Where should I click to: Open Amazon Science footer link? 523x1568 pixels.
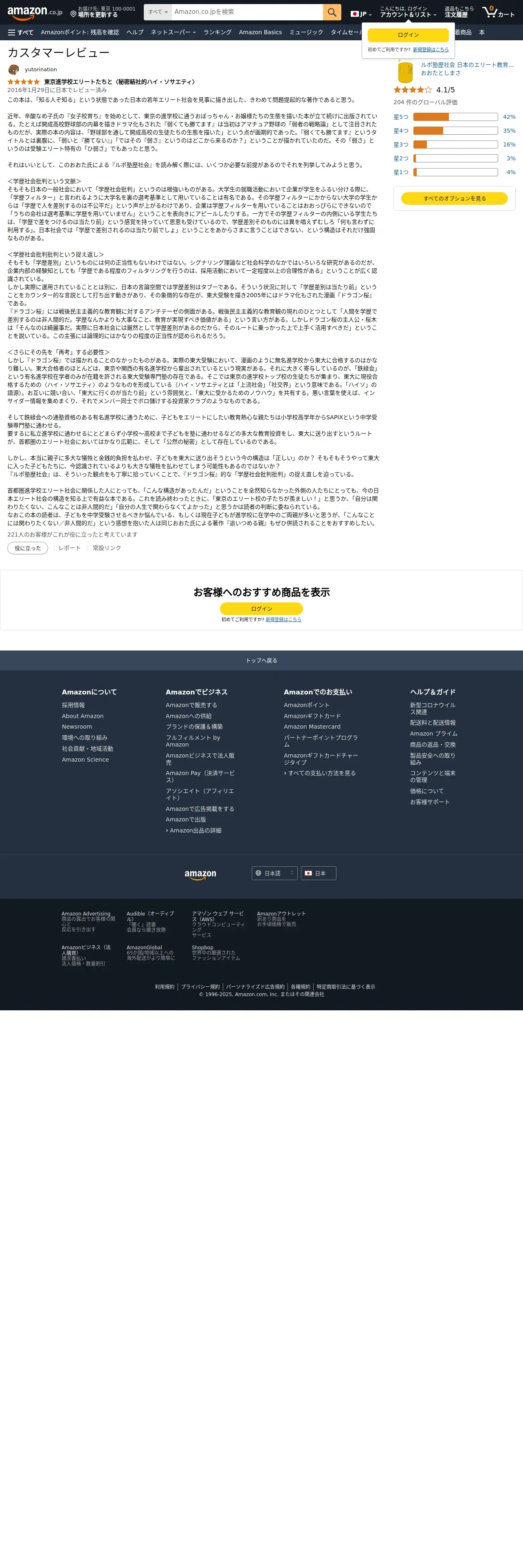[85, 760]
